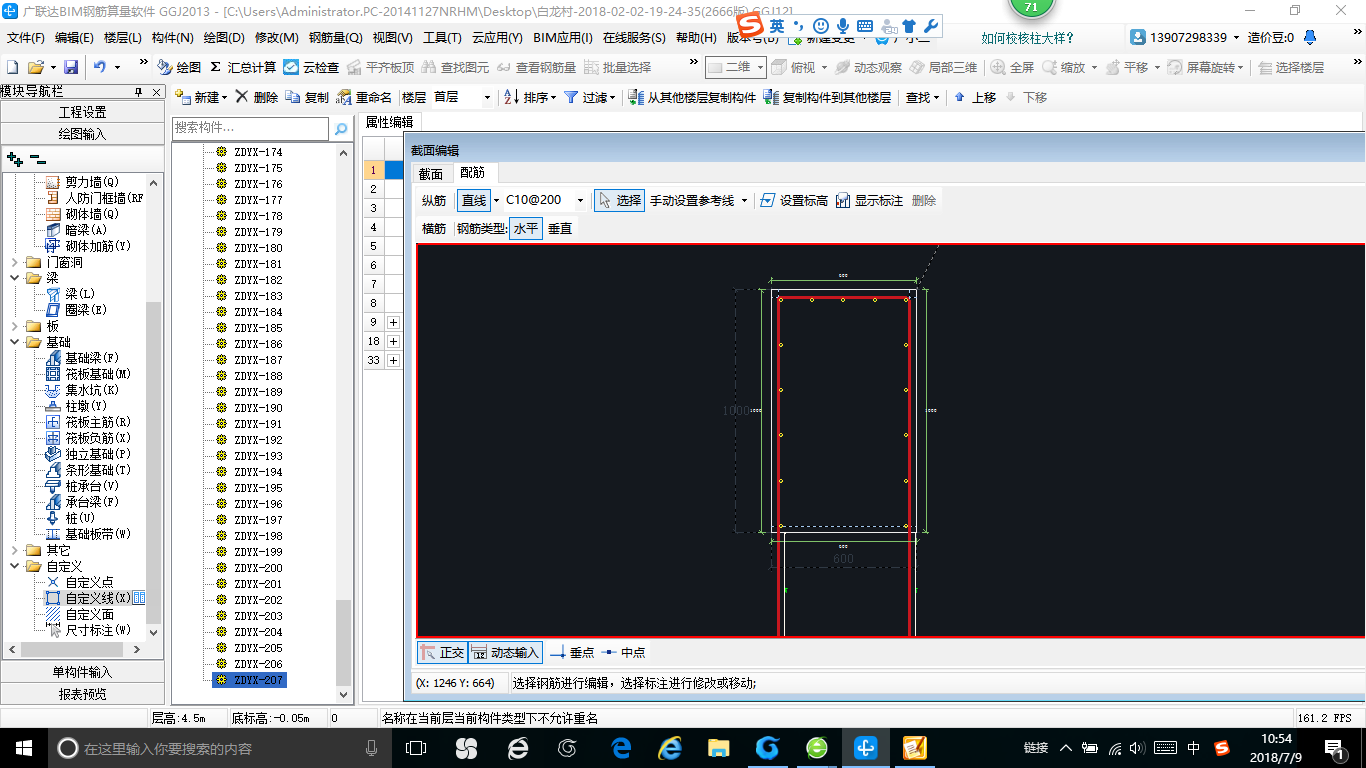The height and width of the screenshot is (768, 1366).
Task: Open the 文件(F) menu
Action: click(26, 37)
